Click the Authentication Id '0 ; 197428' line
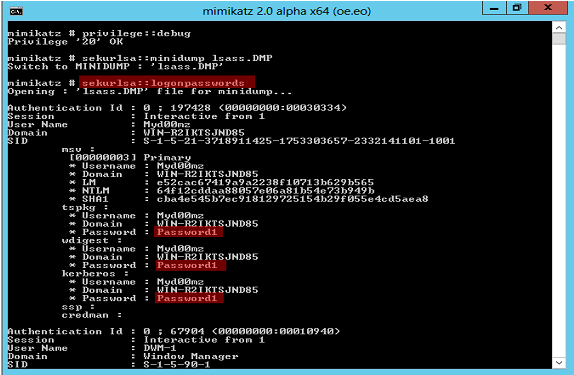 point(177,108)
